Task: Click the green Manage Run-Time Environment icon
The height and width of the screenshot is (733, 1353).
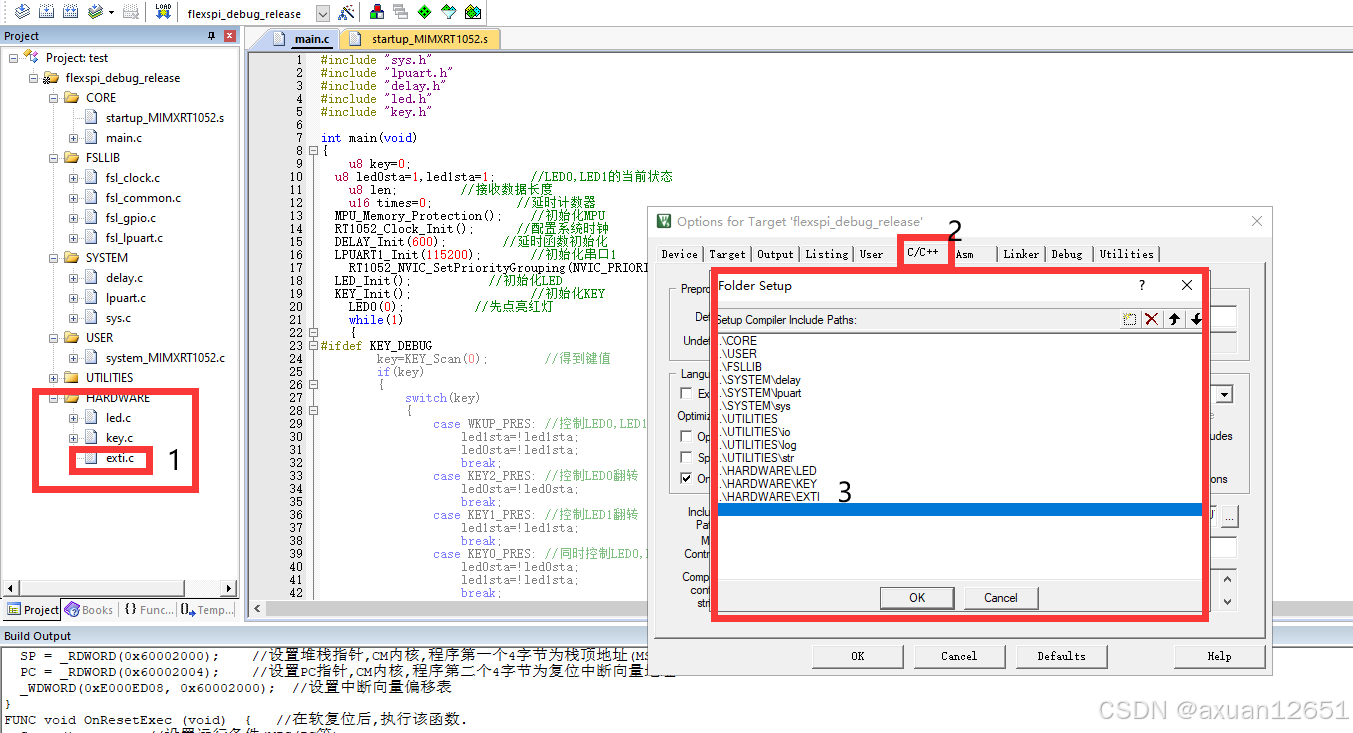Action: point(425,13)
